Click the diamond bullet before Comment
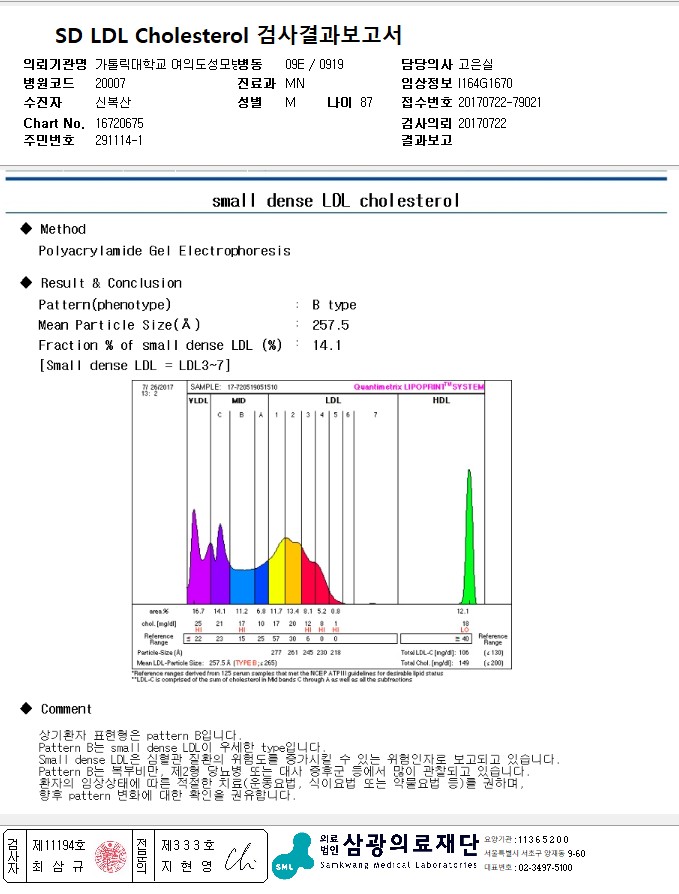The image size is (679, 894). click(x=26, y=708)
